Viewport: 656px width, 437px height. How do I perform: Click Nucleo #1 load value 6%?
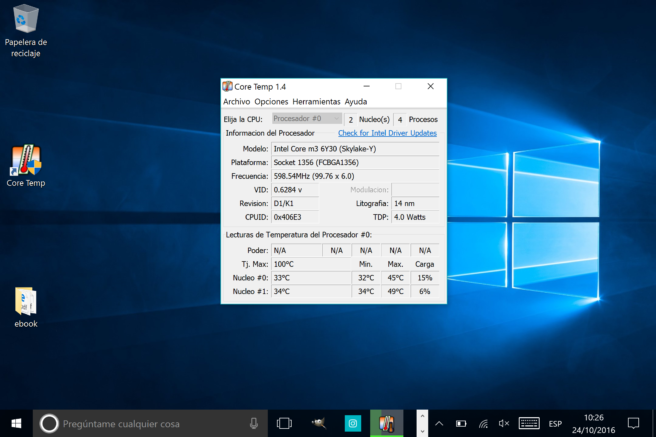click(x=425, y=291)
